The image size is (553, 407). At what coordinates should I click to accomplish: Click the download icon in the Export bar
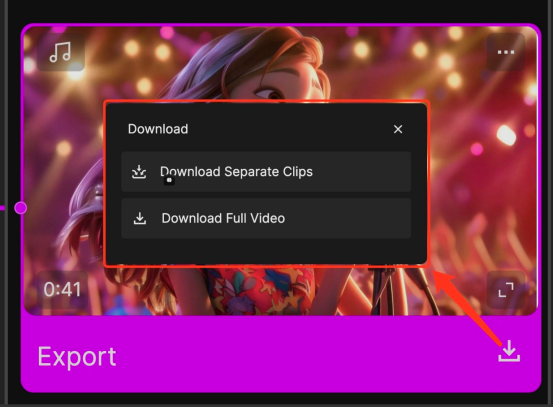(x=509, y=351)
